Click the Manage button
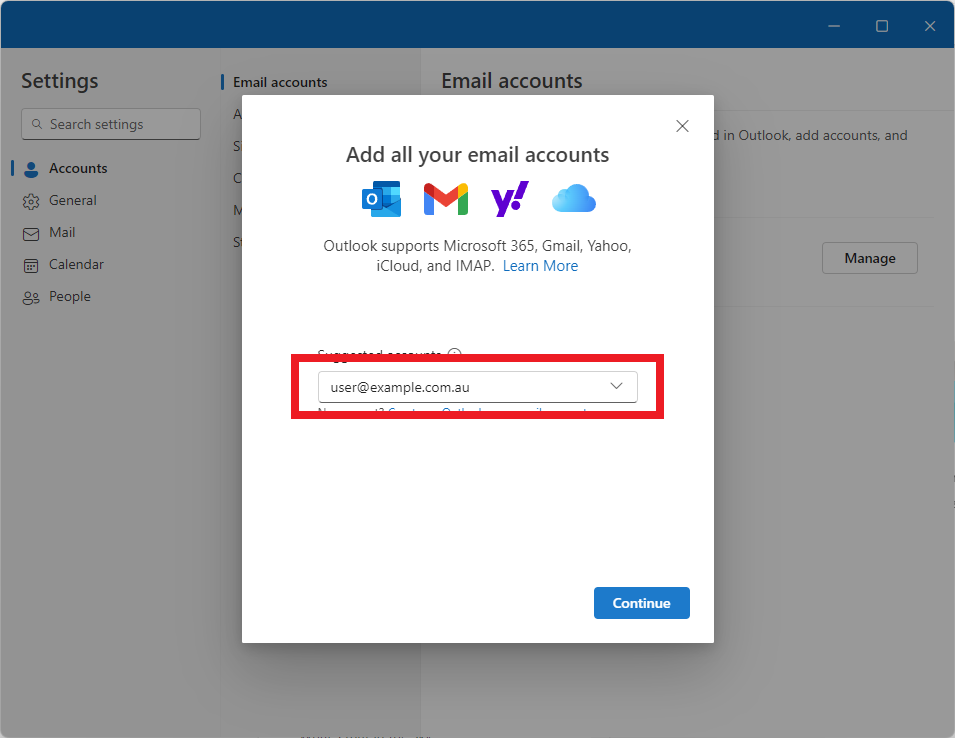The height and width of the screenshot is (738, 955). coord(868,257)
